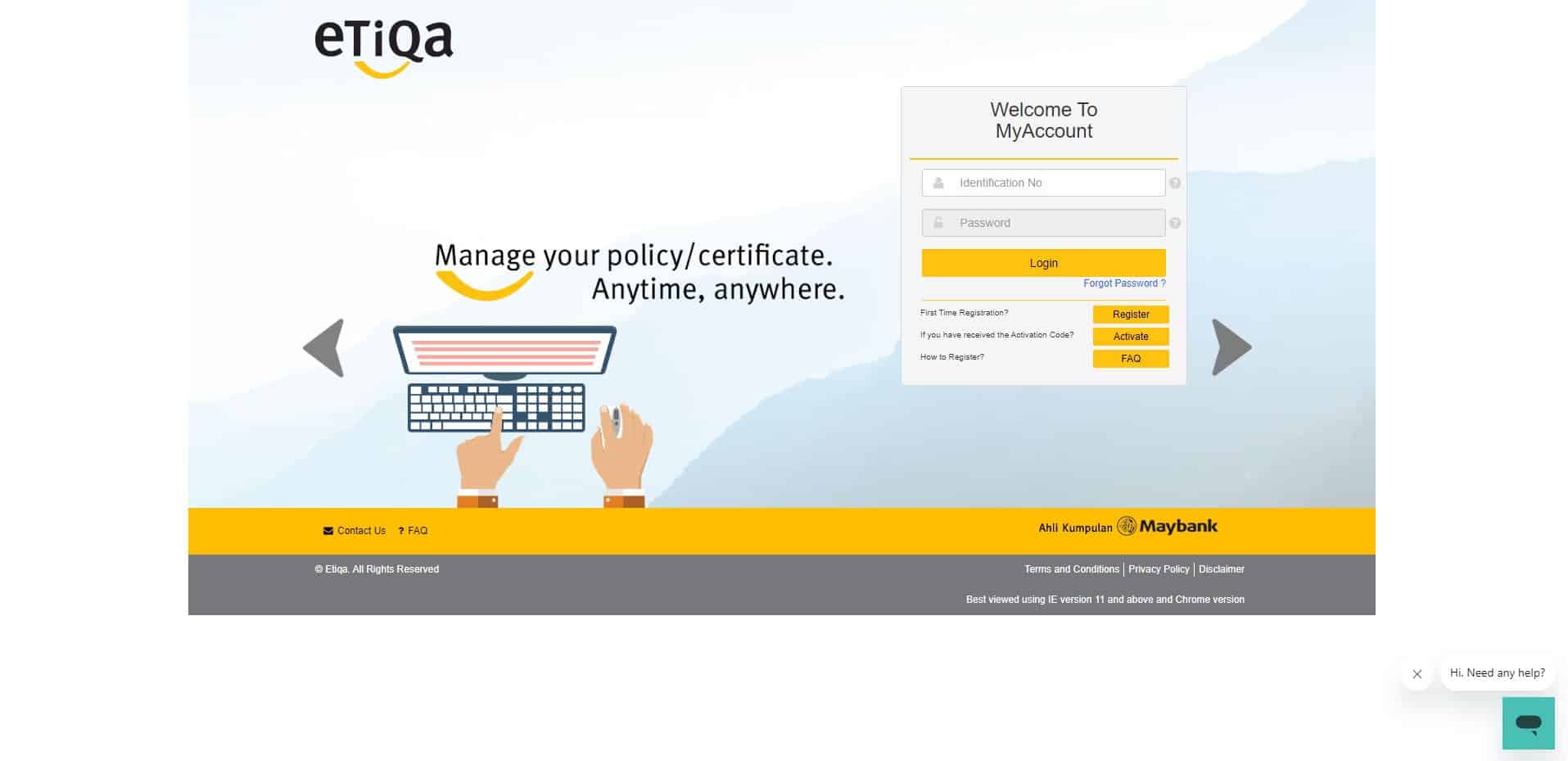Click 'Manage your policy/certificate.' banner text

coord(634,256)
